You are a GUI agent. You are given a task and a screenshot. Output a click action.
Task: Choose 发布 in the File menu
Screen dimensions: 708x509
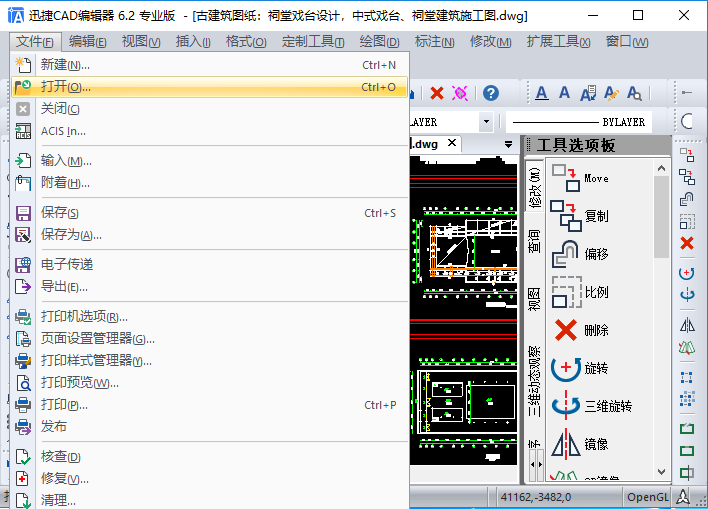click(x=210, y=427)
